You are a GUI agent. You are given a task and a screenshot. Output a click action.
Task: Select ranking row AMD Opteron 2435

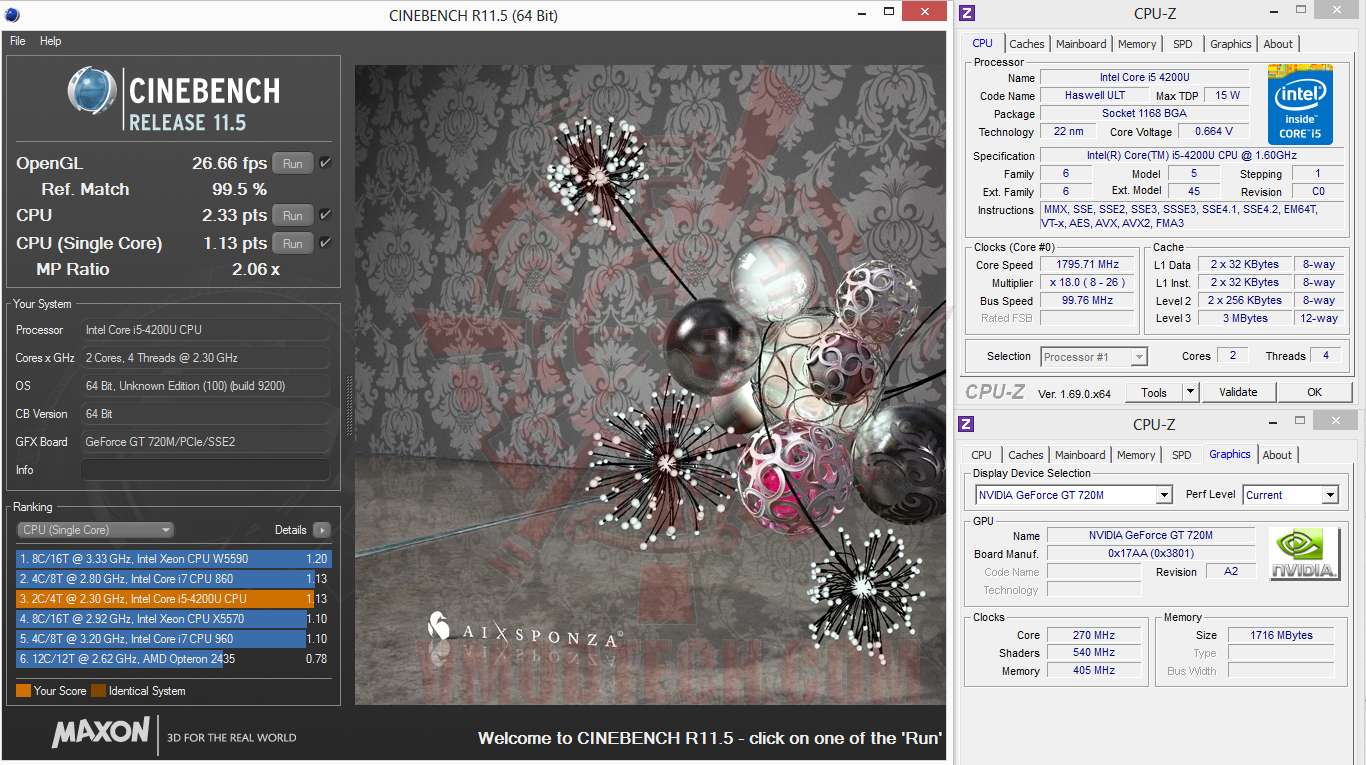pyautogui.click(x=174, y=659)
